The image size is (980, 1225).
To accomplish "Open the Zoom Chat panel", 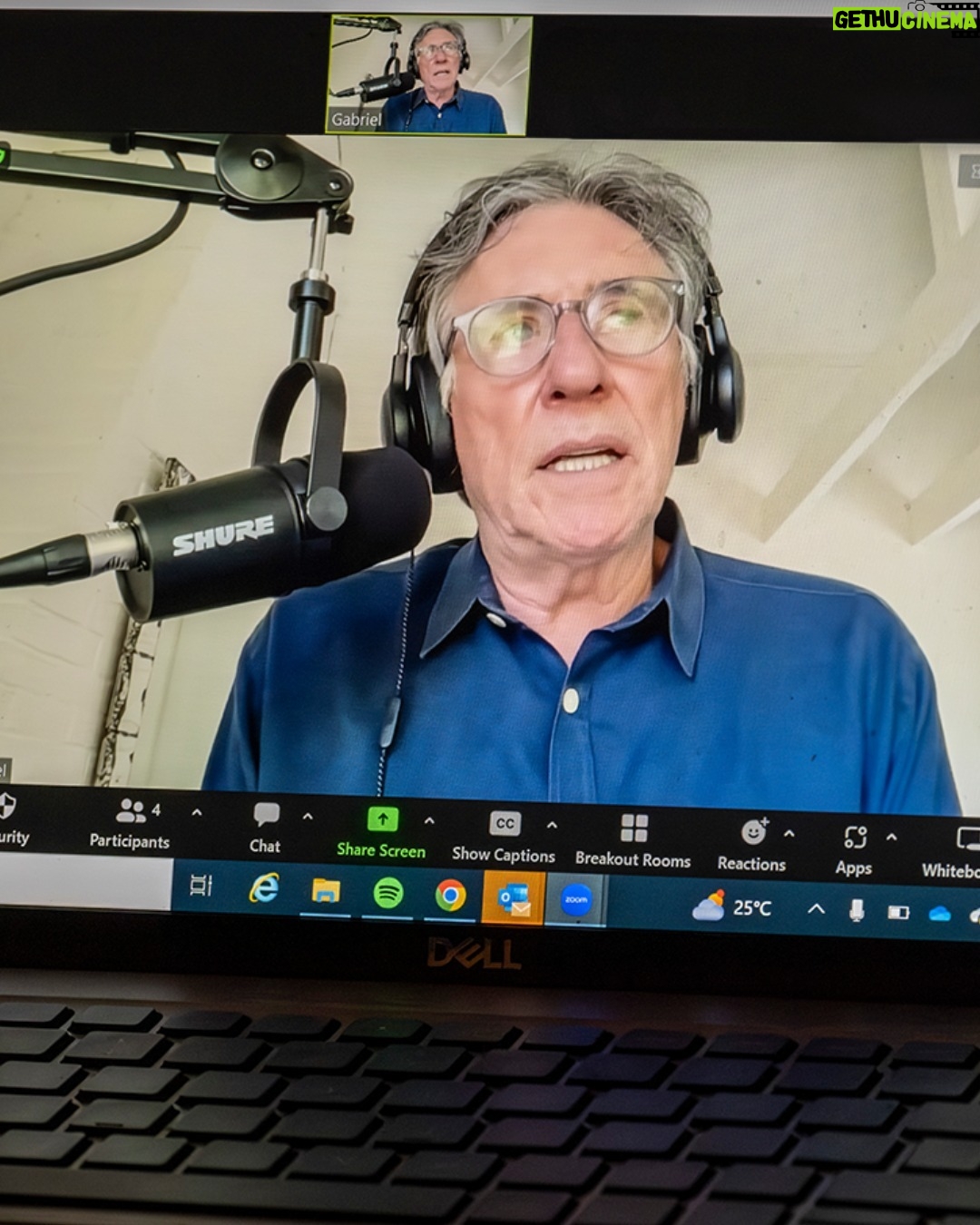I will pos(265,828).
